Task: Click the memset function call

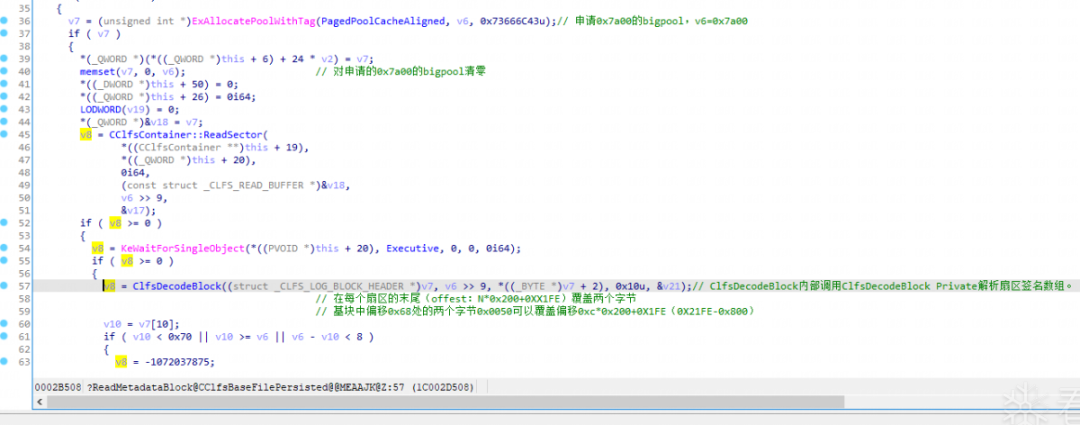Action: pos(97,72)
